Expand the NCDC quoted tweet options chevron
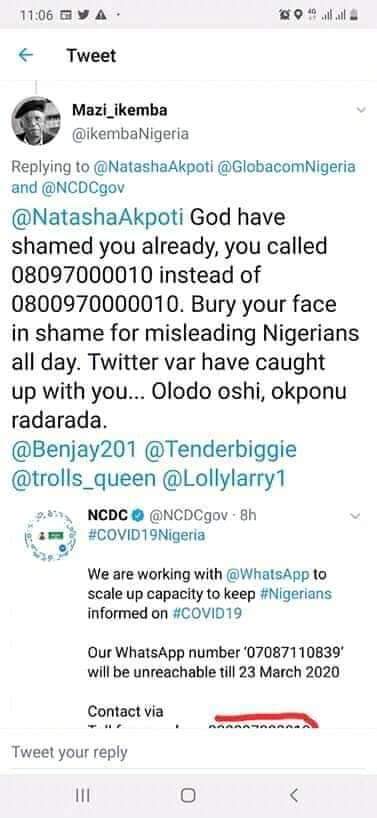This screenshot has height=818, width=377. tap(355, 516)
